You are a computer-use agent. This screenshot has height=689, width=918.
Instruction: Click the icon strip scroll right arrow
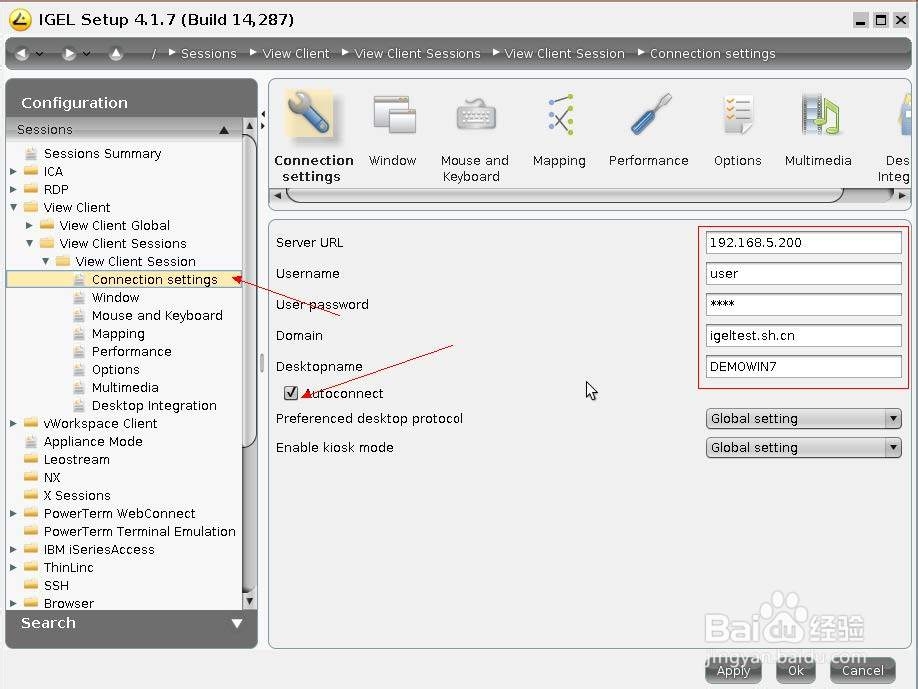902,196
